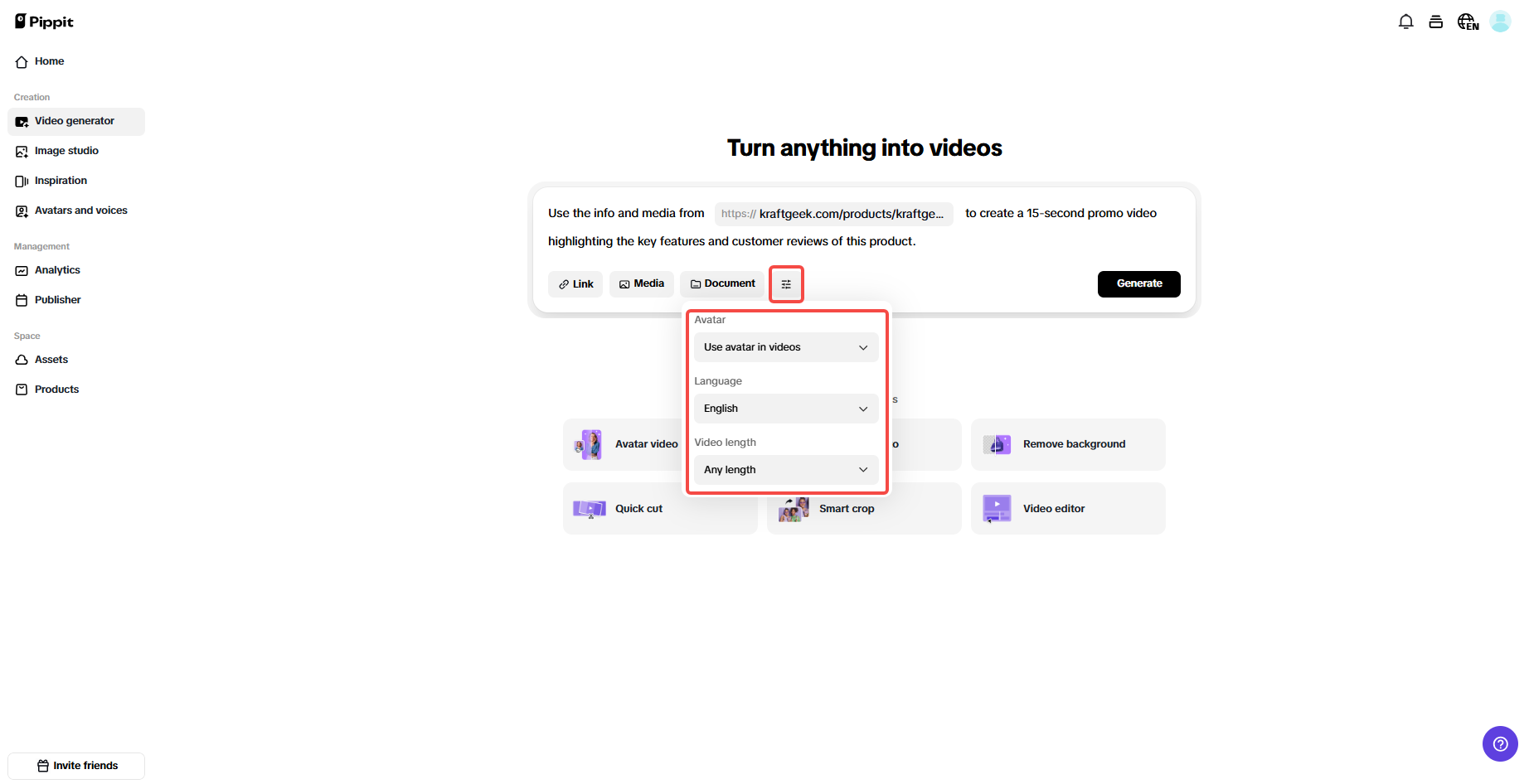
Task: Add Media to the prompt
Action: pos(642,284)
